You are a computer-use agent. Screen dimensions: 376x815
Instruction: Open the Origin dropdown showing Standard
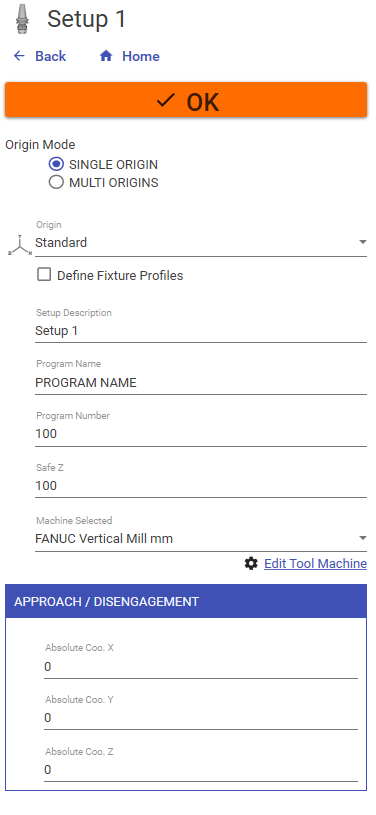(x=201, y=243)
